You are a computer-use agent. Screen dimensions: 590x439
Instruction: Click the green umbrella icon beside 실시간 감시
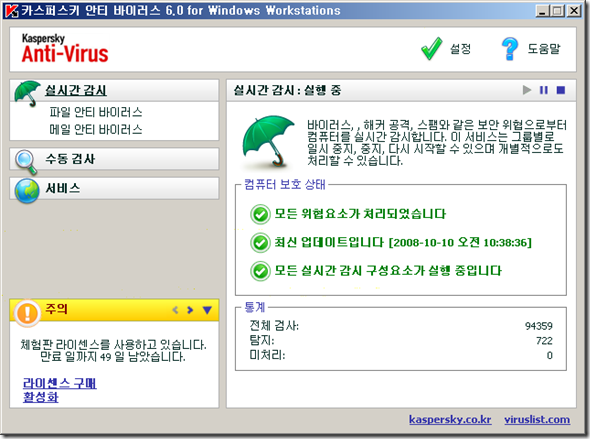tap(27, 93)
